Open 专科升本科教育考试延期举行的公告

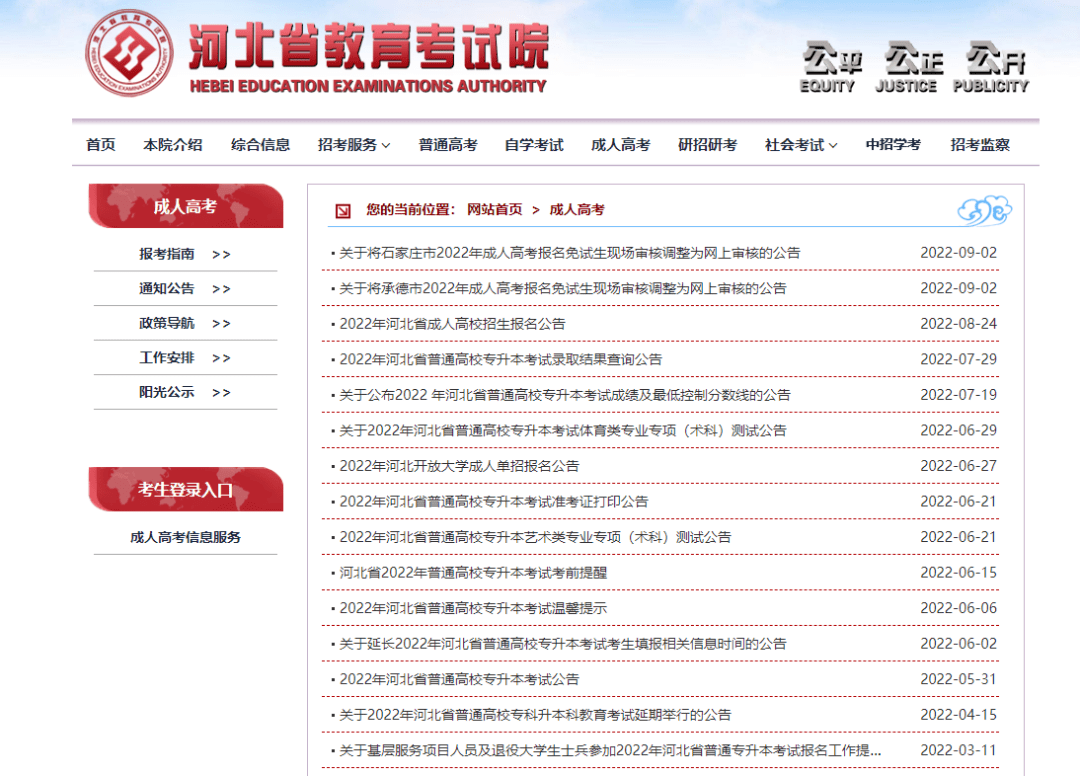(x=535, y=715)
